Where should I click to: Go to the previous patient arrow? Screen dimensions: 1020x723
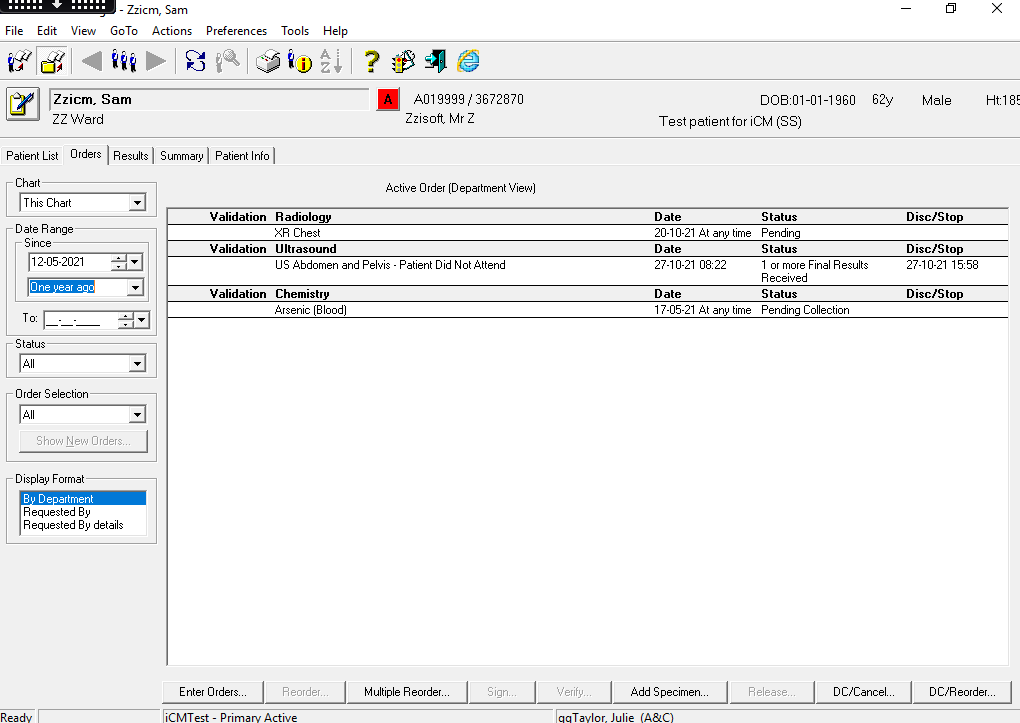92,61
